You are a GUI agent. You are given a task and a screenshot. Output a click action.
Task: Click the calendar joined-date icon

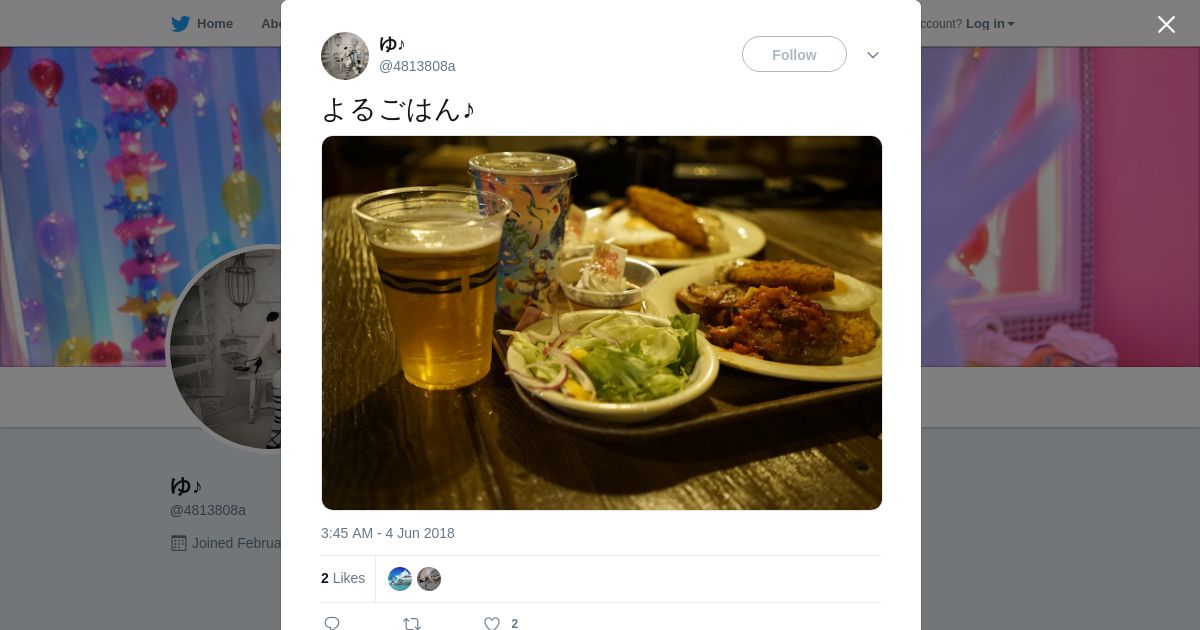click(x=179, y=543)
